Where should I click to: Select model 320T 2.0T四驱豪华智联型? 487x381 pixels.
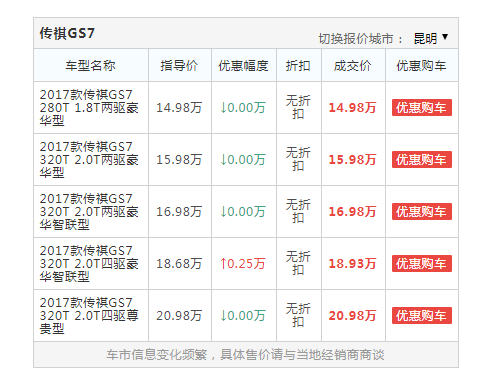(x=89, y=263)
